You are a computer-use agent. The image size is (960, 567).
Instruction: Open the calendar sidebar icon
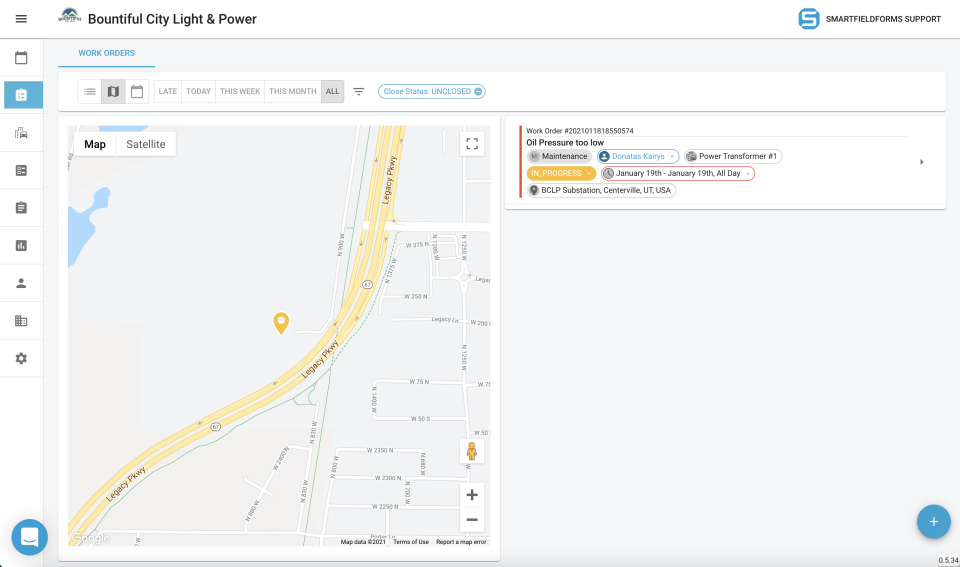click(21, 58)
